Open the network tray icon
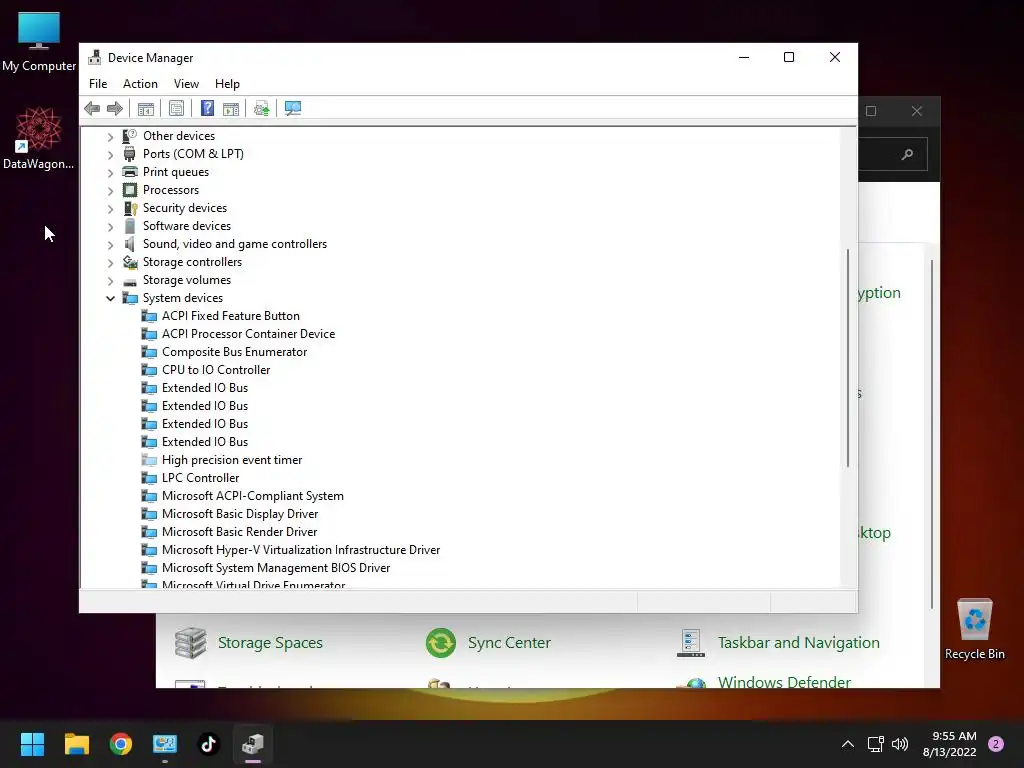 tap(875, 744)
